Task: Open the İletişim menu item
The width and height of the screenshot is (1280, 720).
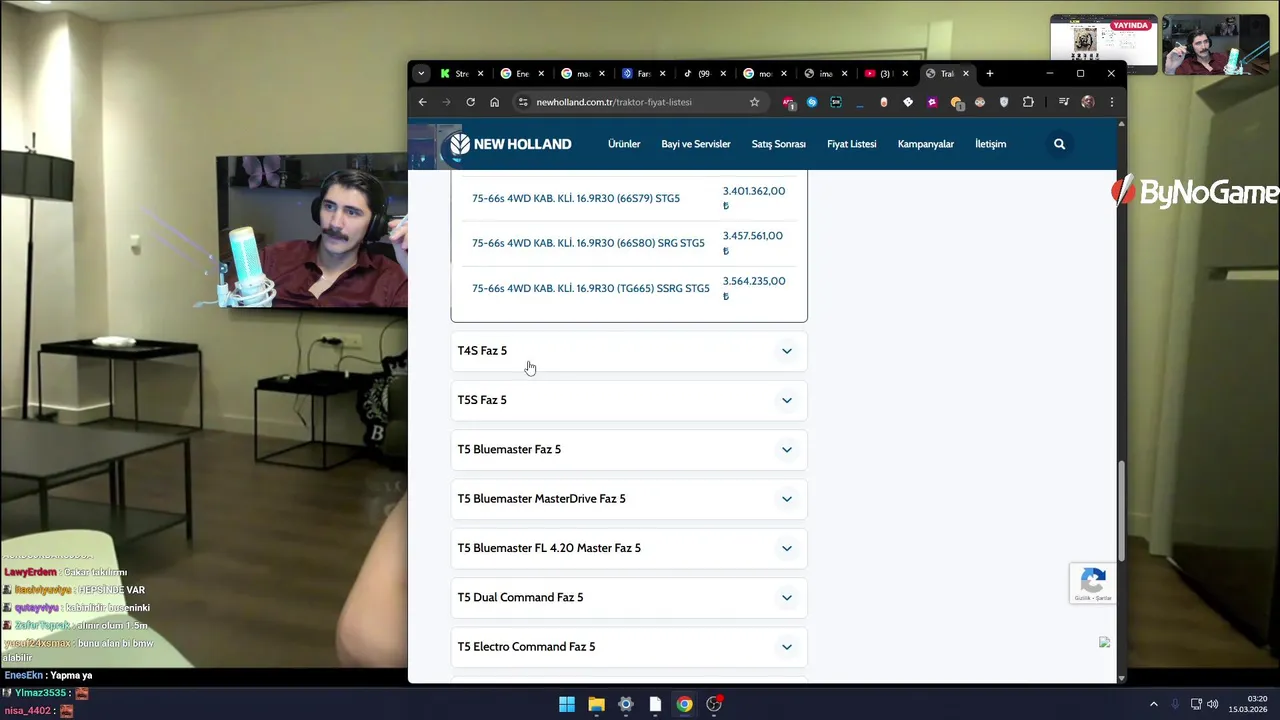Action: tap(991, 144)
